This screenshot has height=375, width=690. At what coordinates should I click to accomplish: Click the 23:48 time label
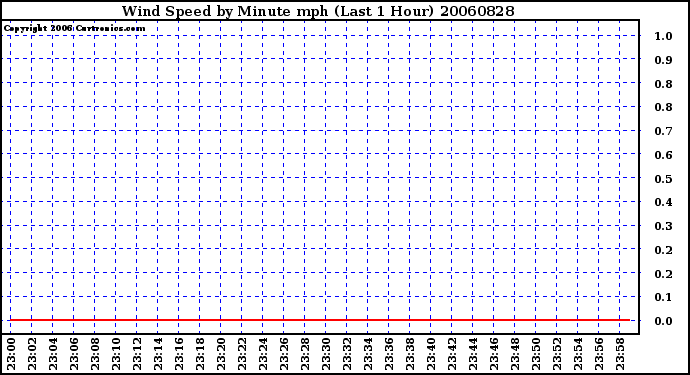pos(515,354)
